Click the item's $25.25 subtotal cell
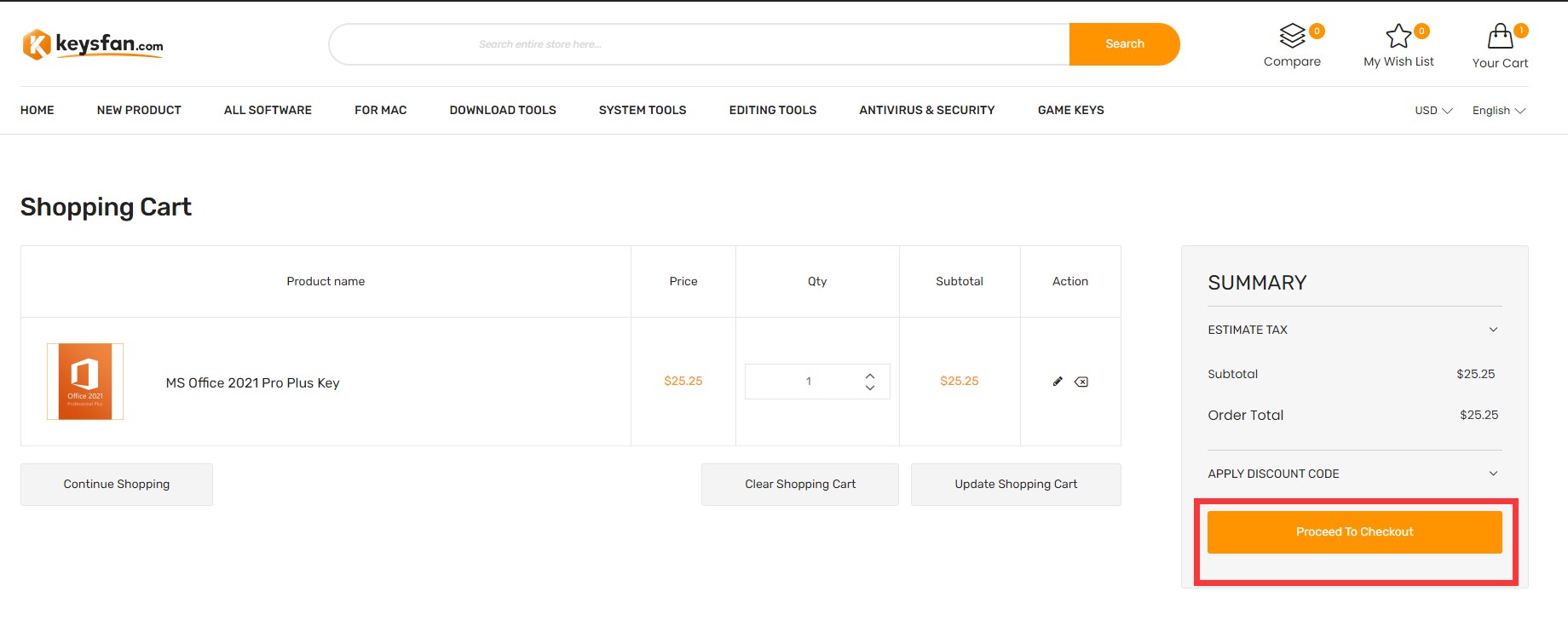Image resolution: width=1568 pixels, height=626 pixels. point(960,382)
